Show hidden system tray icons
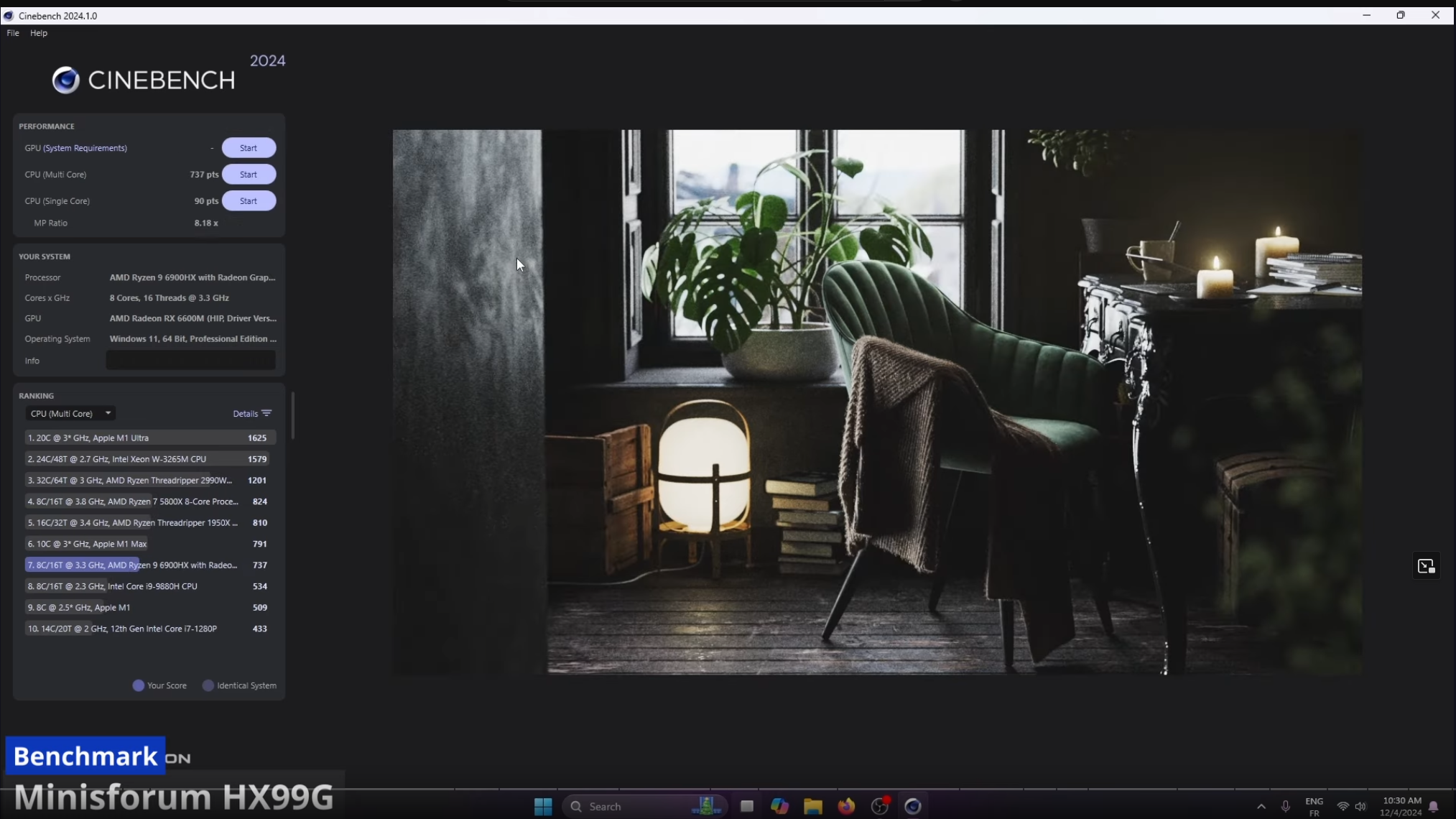This screenshot has height=819, width=1456. (x=1261, y=807)
